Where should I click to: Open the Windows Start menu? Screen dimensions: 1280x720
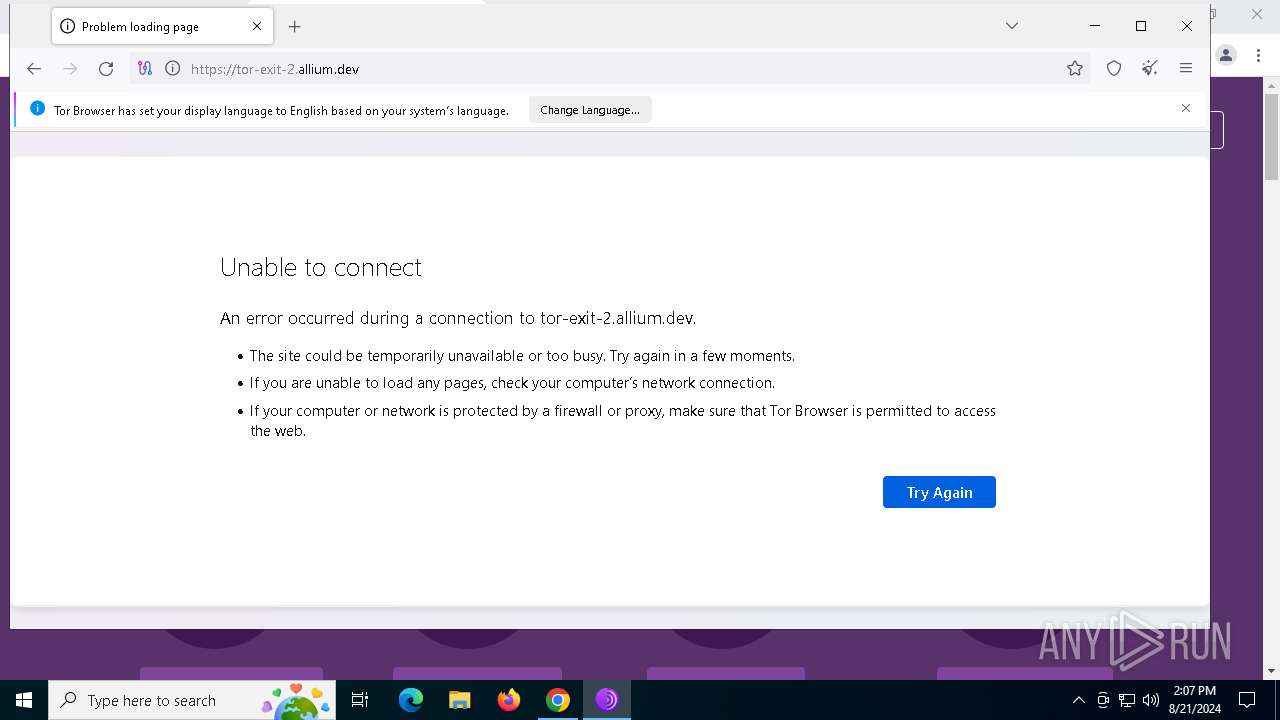[24, 700]
